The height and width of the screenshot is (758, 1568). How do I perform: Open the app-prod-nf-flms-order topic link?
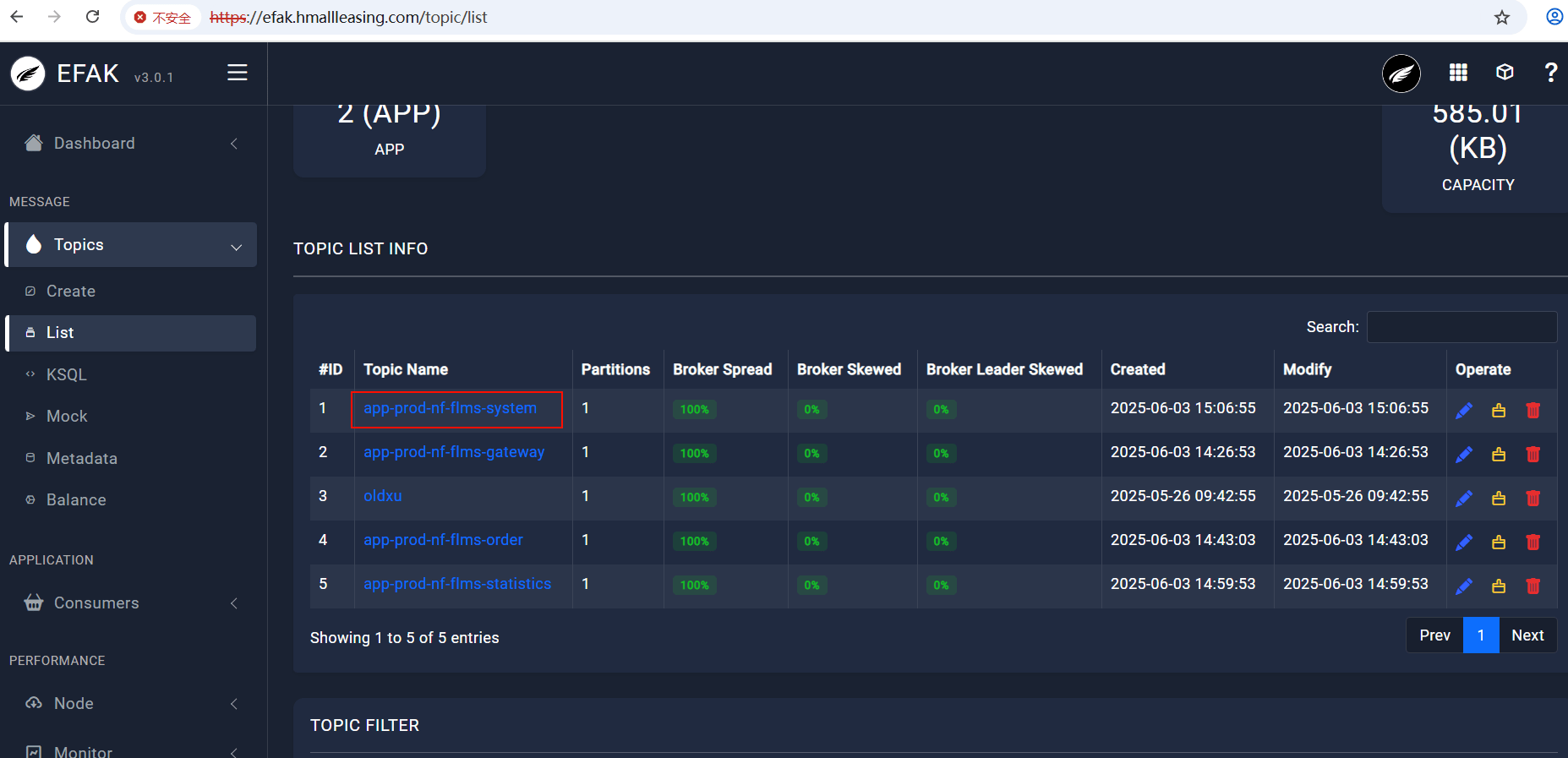pos(443,540)
